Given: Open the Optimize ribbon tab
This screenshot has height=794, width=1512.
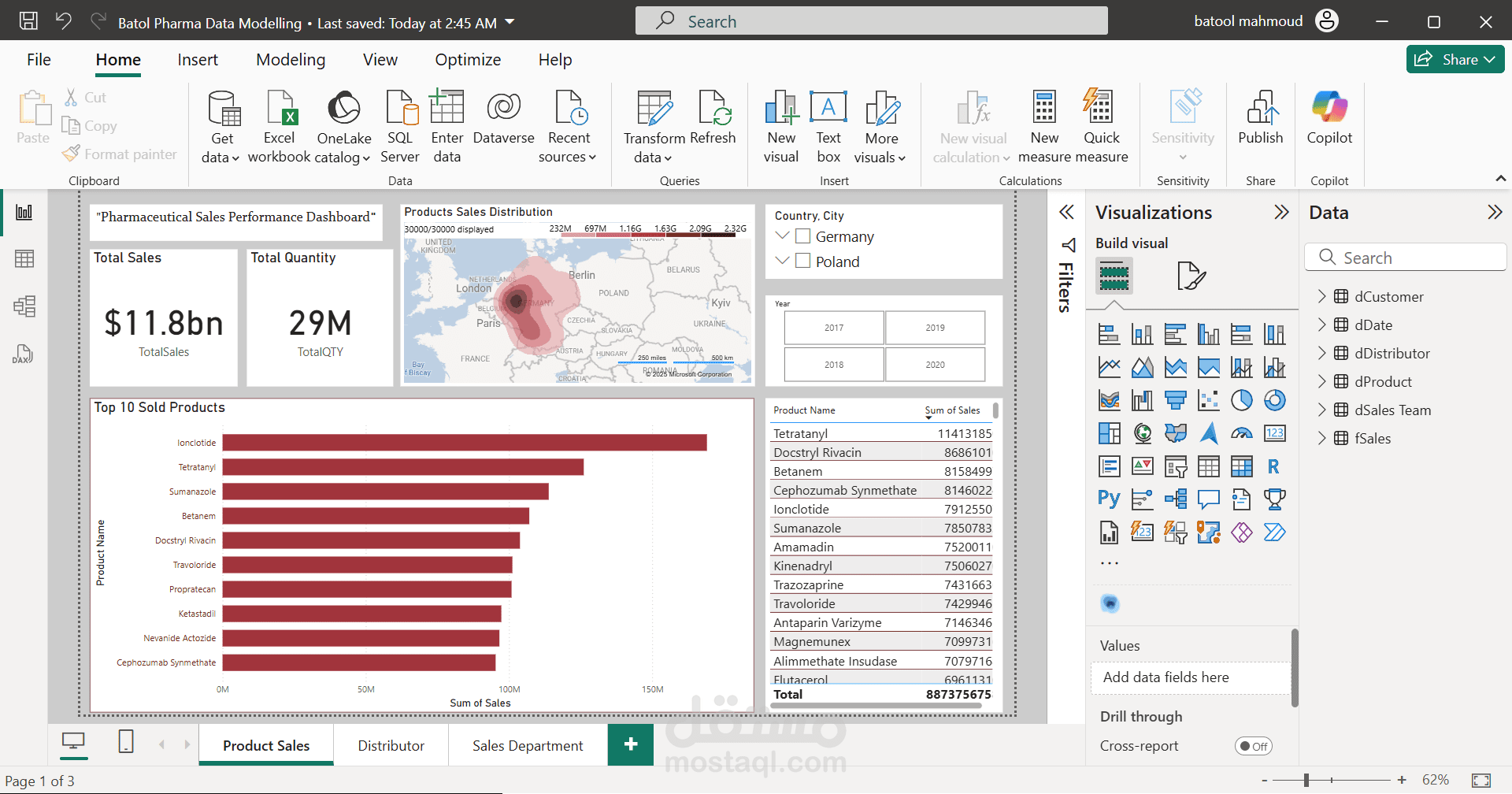Looking at the screenshot, I should tap(468, 60).
